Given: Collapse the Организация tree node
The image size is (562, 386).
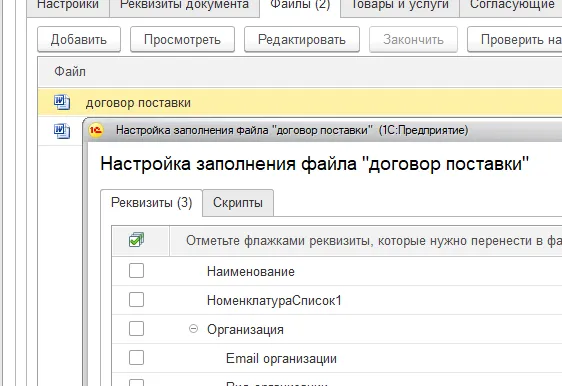Looking at the screenshot, I should [193, 329].
